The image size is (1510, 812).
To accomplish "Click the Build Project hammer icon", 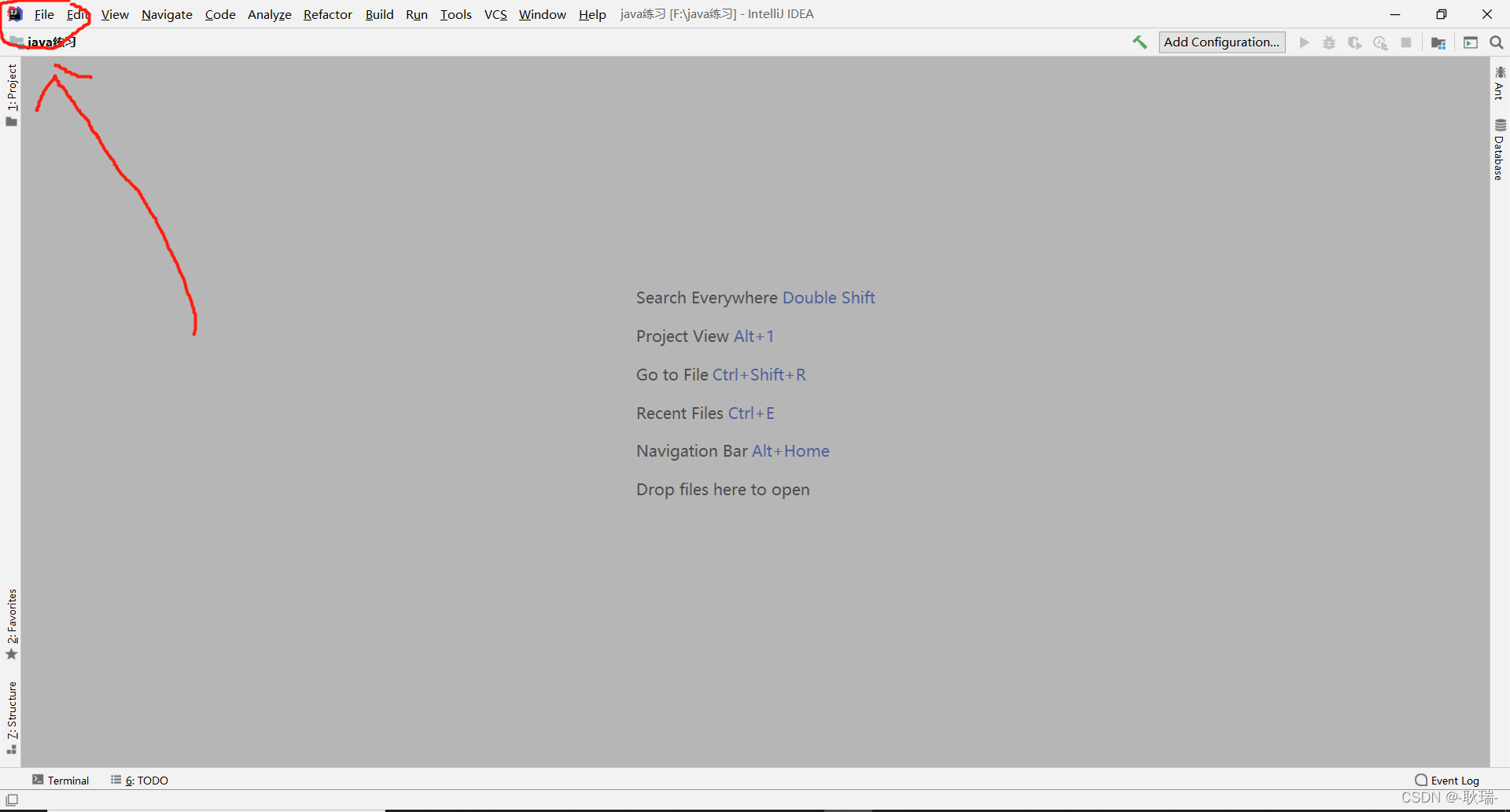I will pyautogui.click(x=1140, y=42).
